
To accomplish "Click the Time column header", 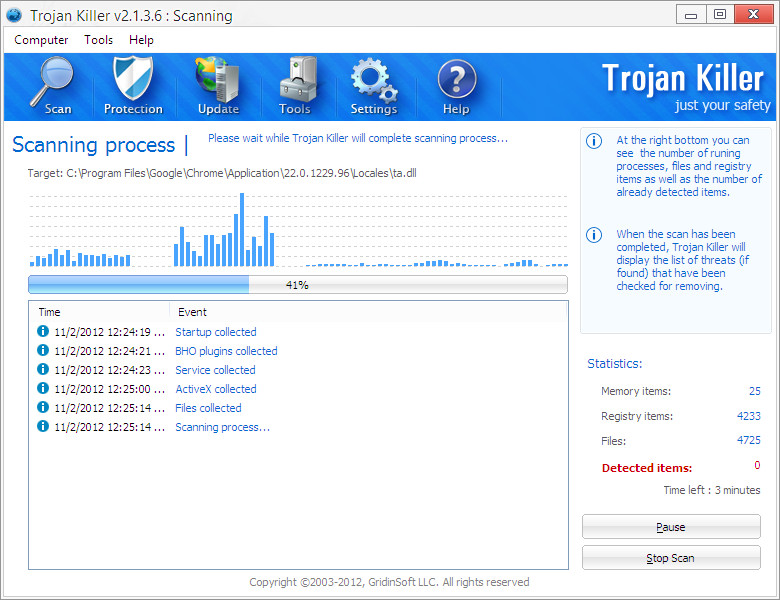I will click(x=99, y=312).
